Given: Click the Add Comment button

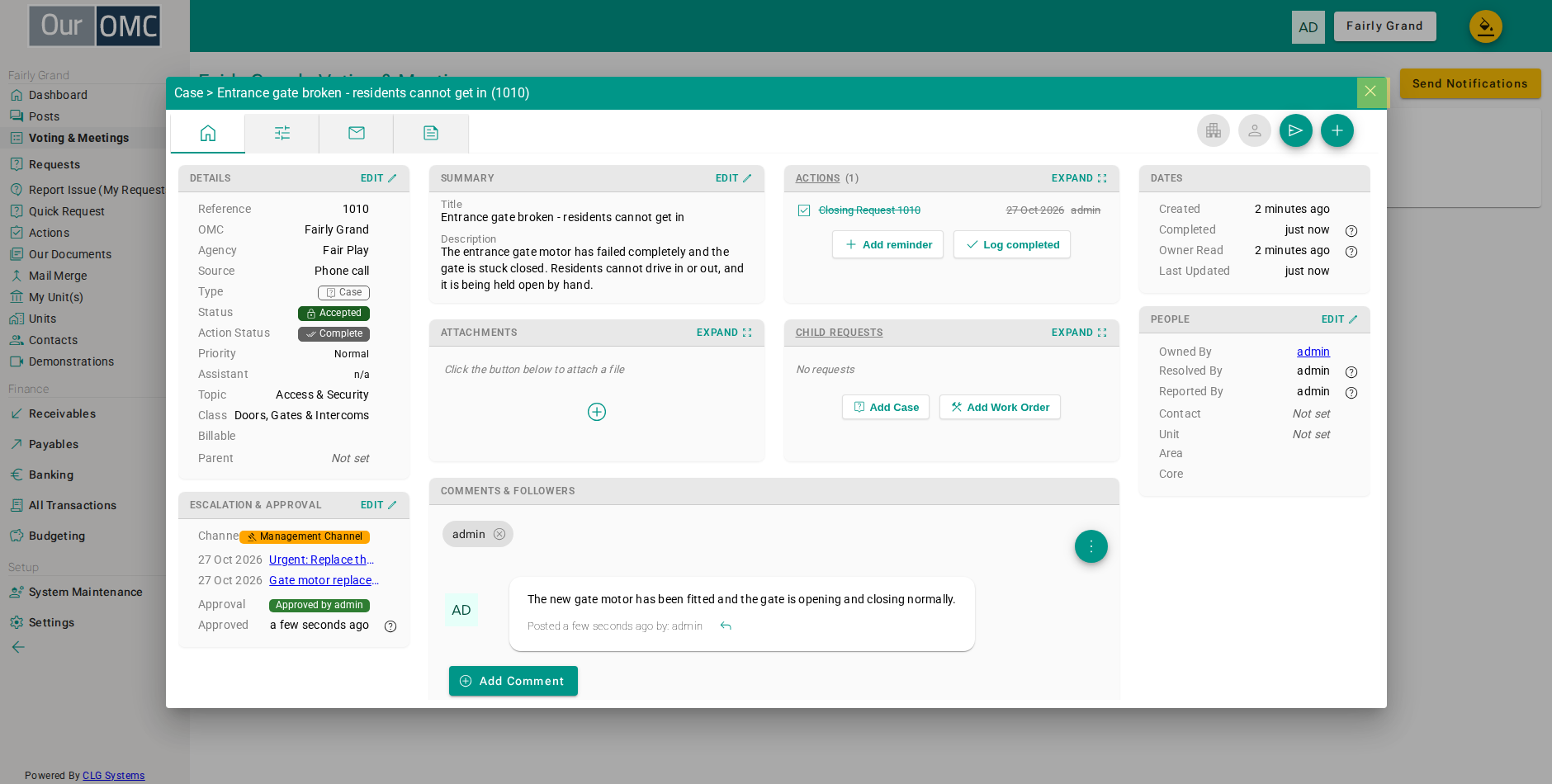Looking at the screenshot, I should (513, 681).
